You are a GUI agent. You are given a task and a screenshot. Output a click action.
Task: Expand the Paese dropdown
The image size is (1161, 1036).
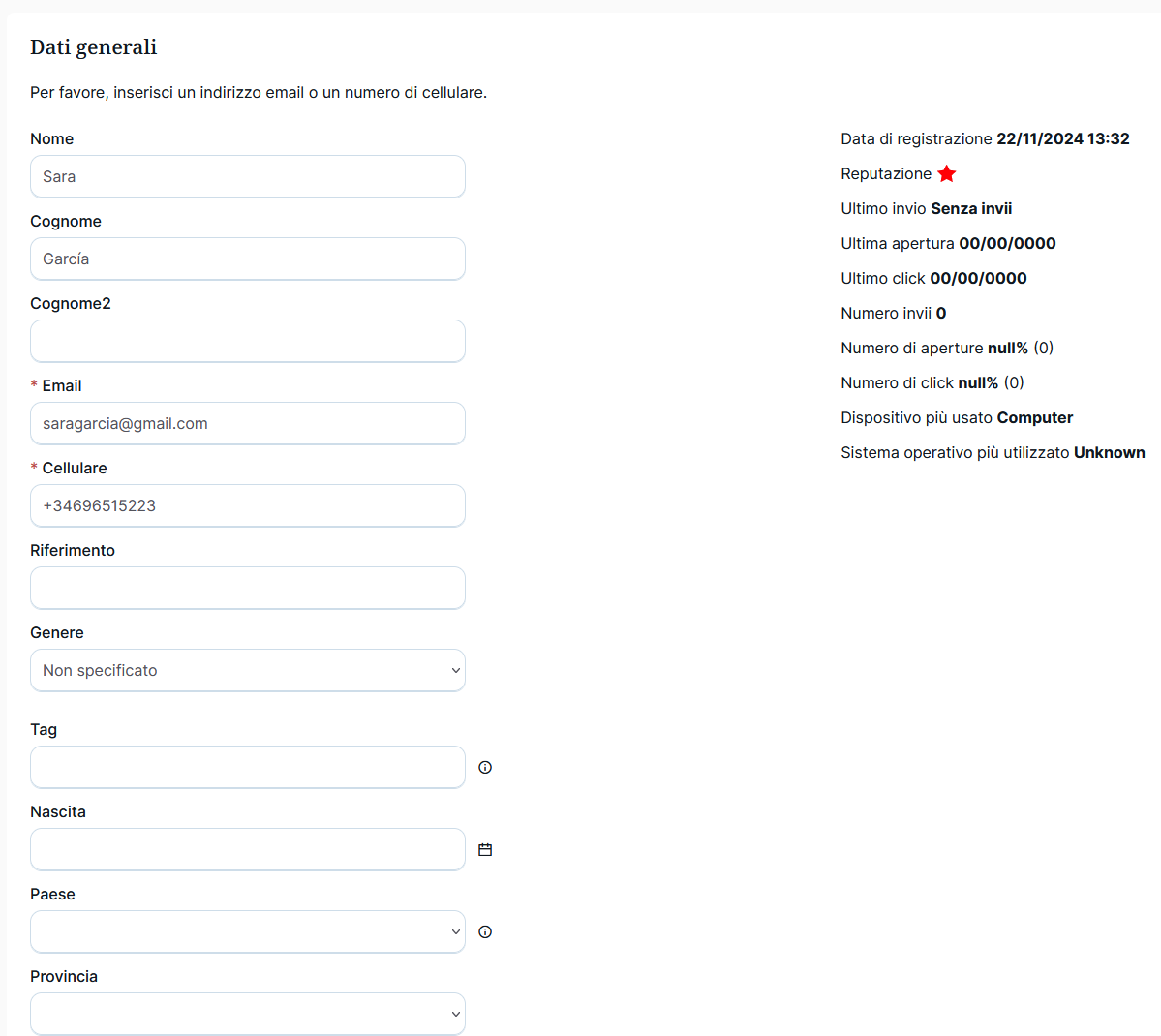[247, 931]
